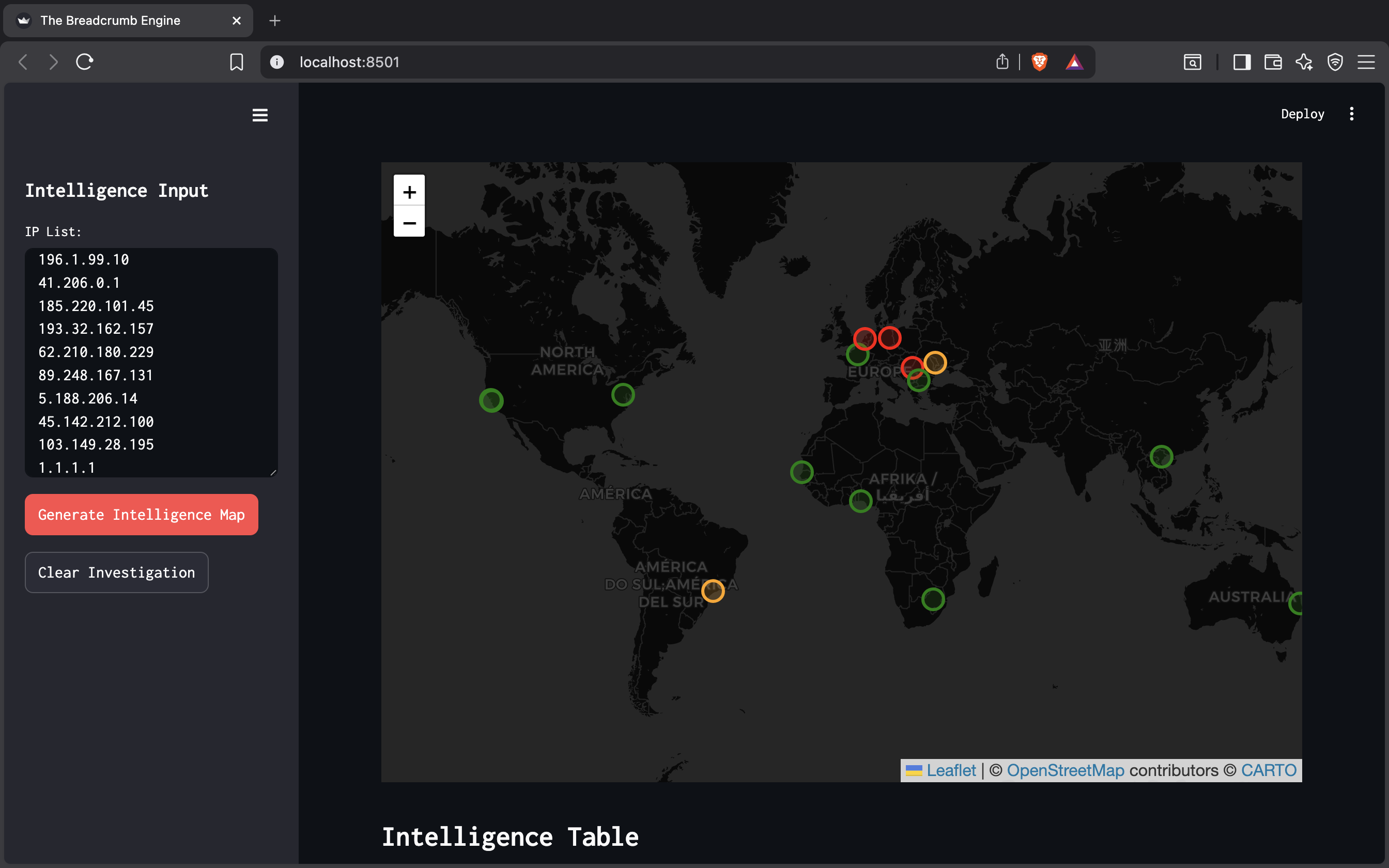This screenshot has height=868, width=1389.
Task: Open a new browser tab
Action: pos(275,21)
